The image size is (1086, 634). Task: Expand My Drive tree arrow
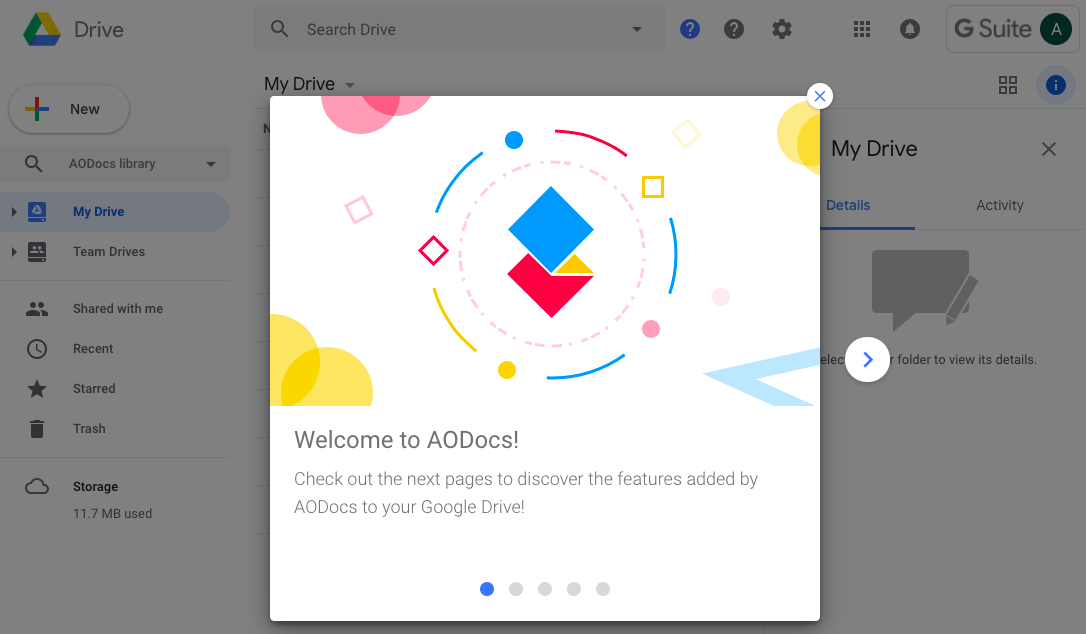13,211
